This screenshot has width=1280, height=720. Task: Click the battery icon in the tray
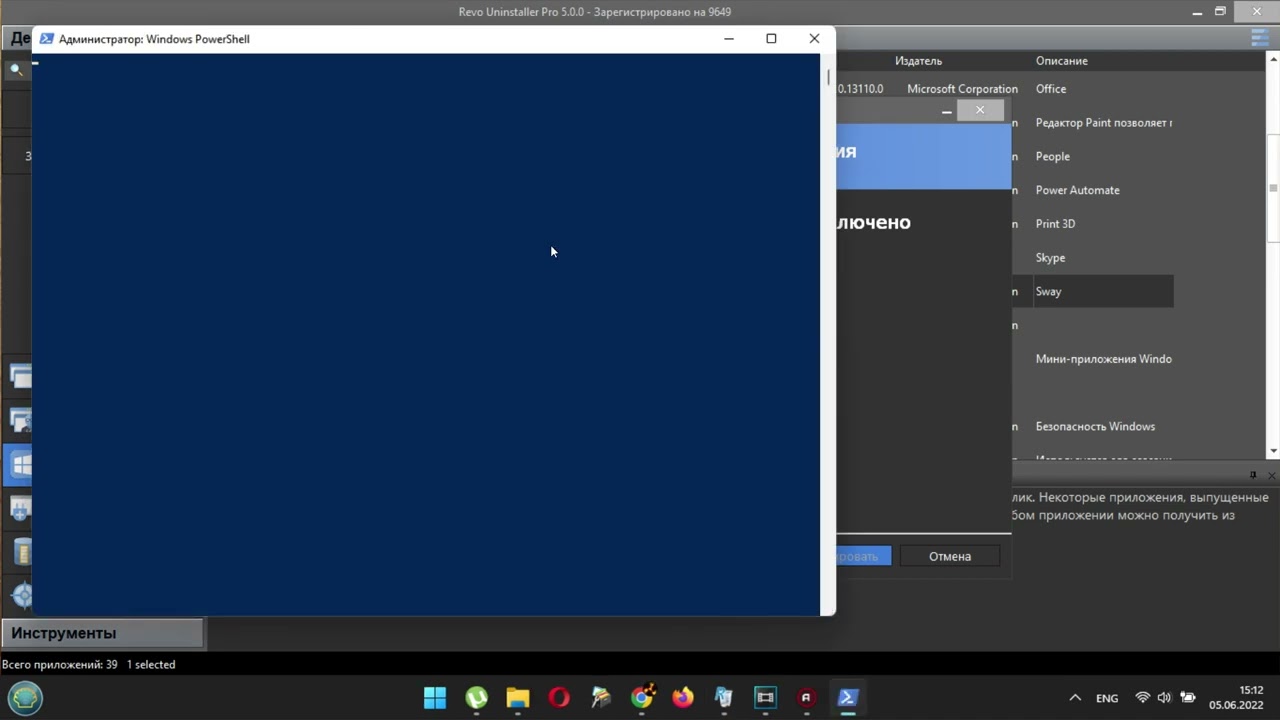(x=1188, y=698)
